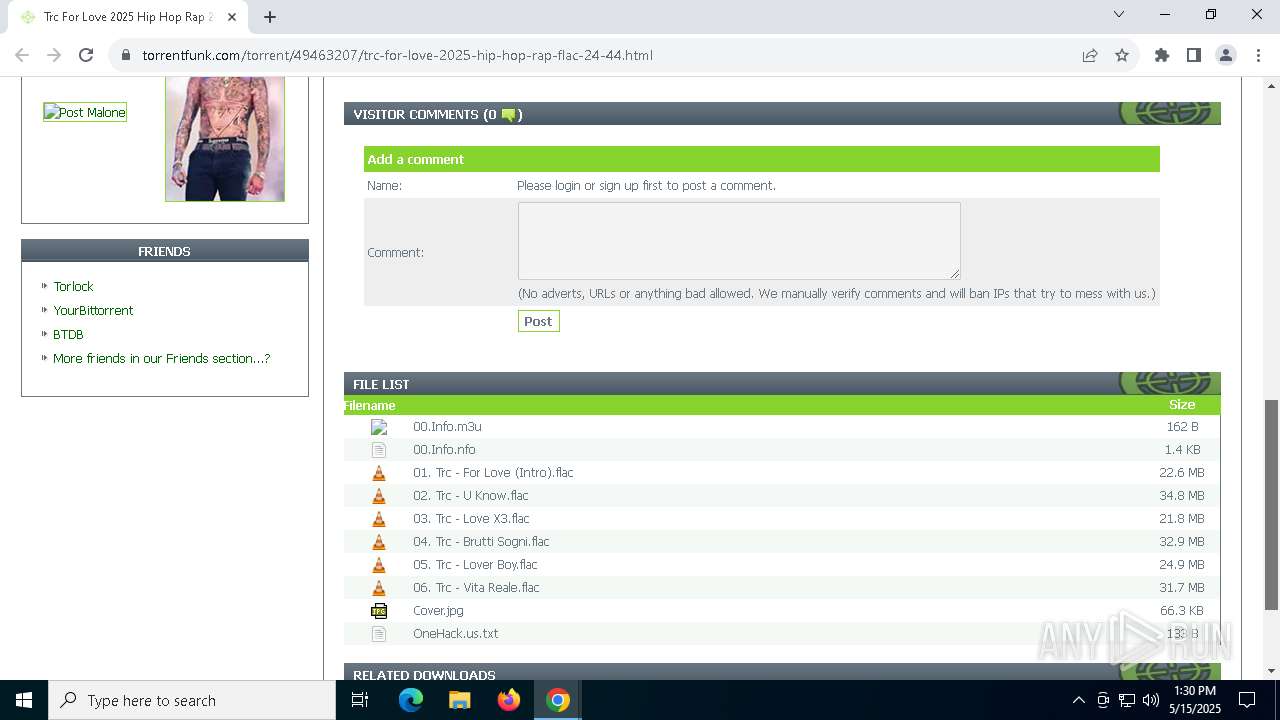Open the BTDB link
Viewport: 1280px width, 720px height.
tap(68, 334)
